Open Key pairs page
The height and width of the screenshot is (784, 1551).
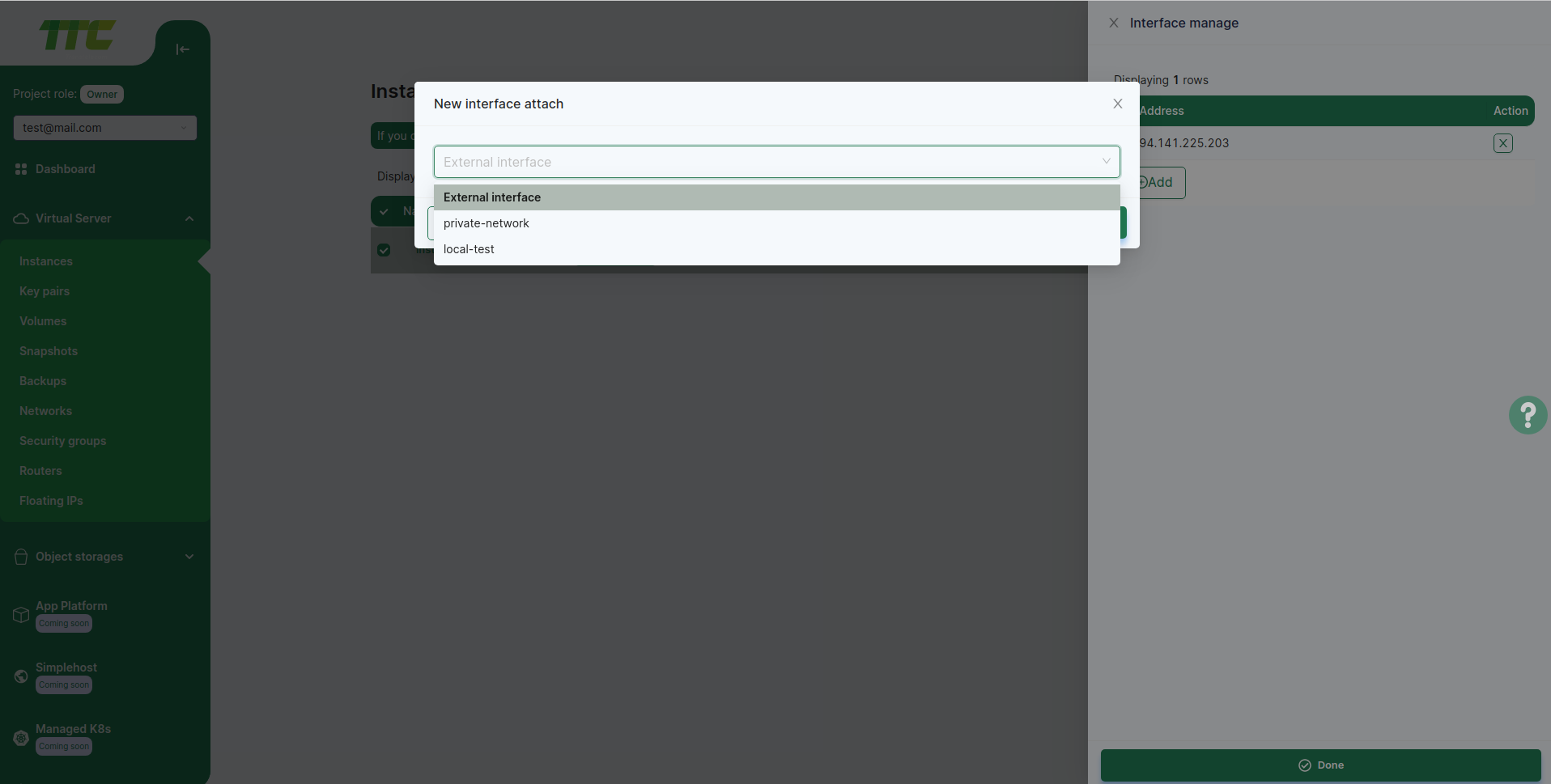click(x=45, y=291)
